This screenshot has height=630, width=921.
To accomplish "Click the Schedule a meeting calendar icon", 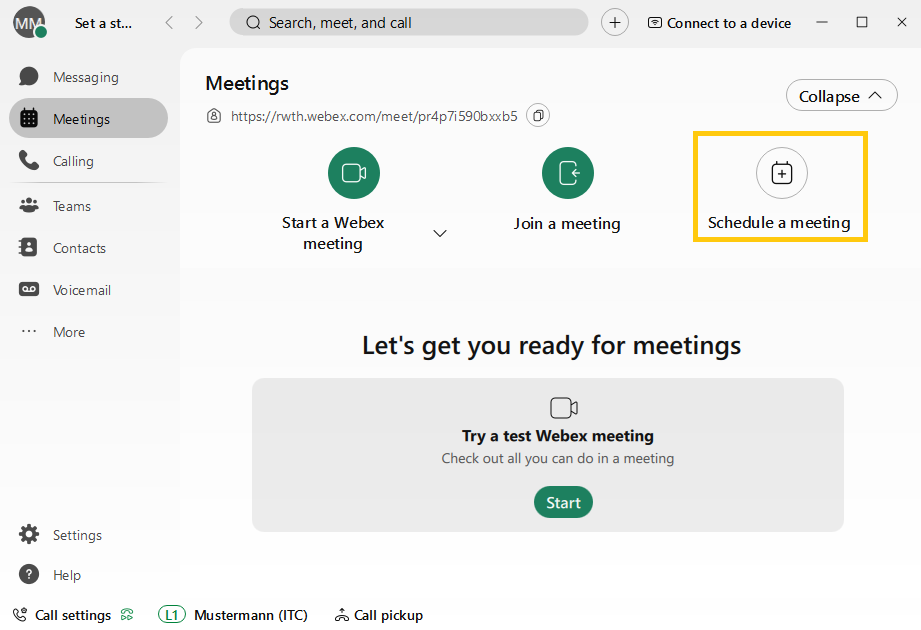I will pyautogui.click(x=781, y=173).
